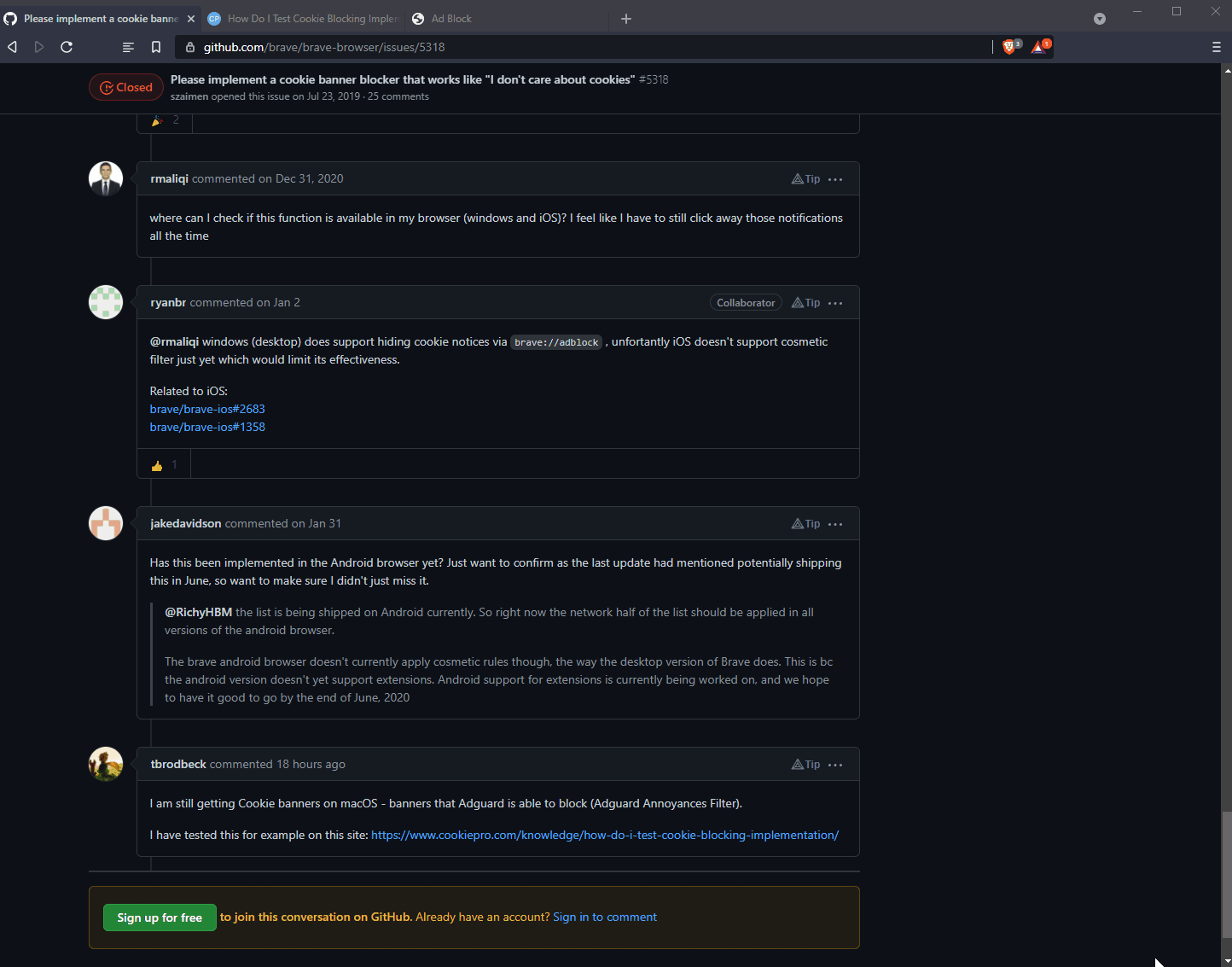Click the scrollbar down arrow
The height and width of the screenshot is (967, 1232).
click(1226, 961)
